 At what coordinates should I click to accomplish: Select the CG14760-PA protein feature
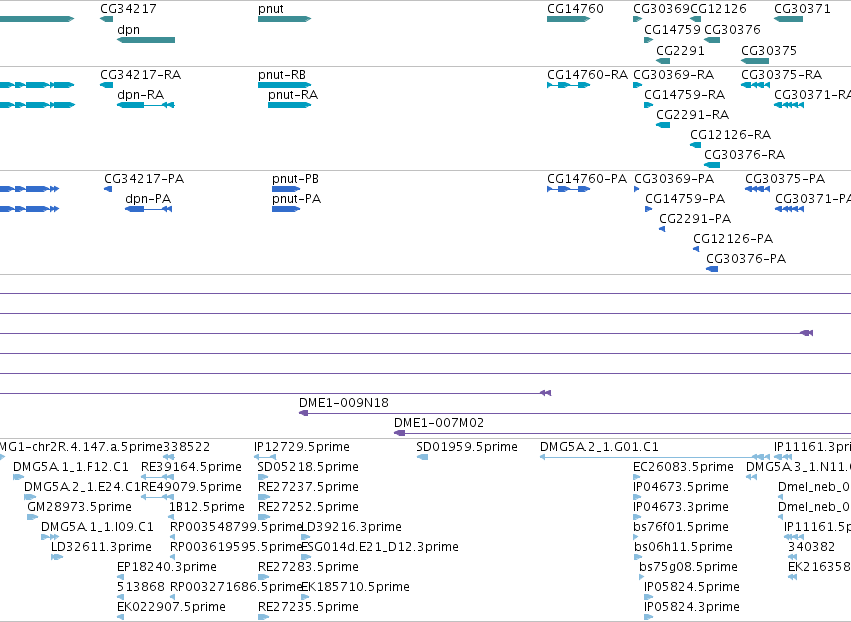click(x=568, y=189)
